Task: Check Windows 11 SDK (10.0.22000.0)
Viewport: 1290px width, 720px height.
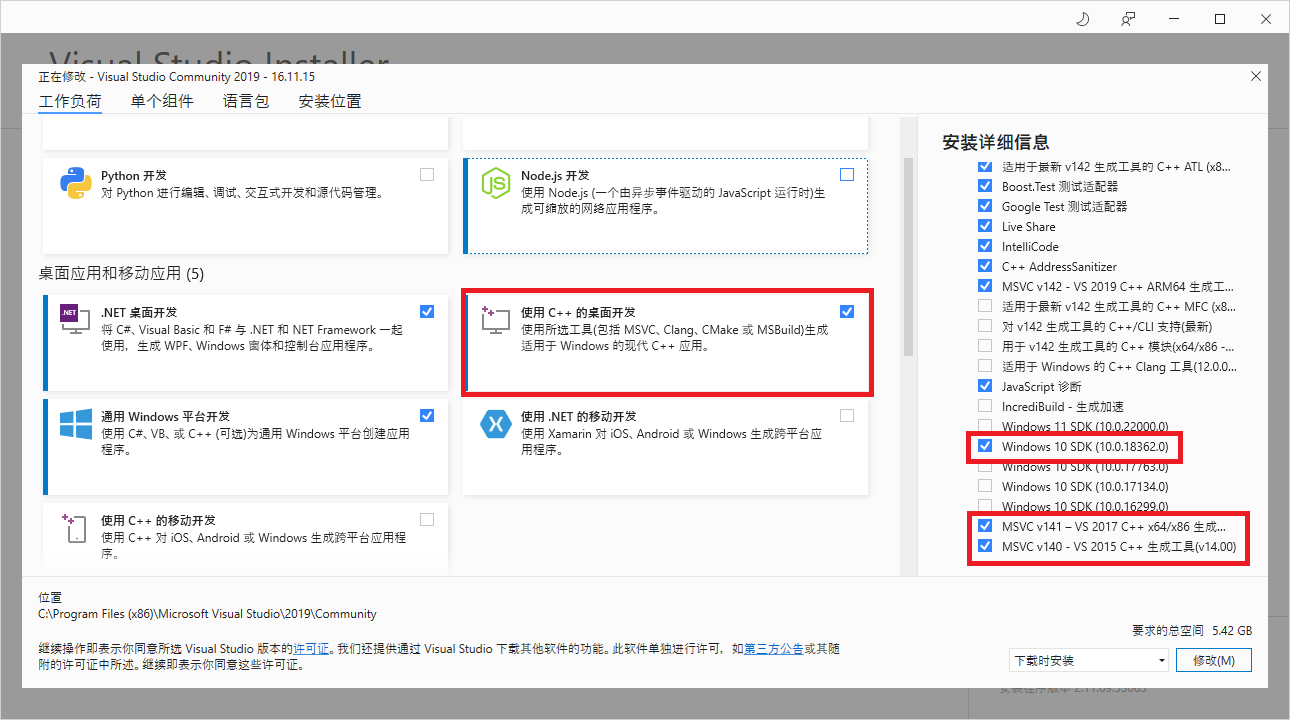Action: [985, 426]
